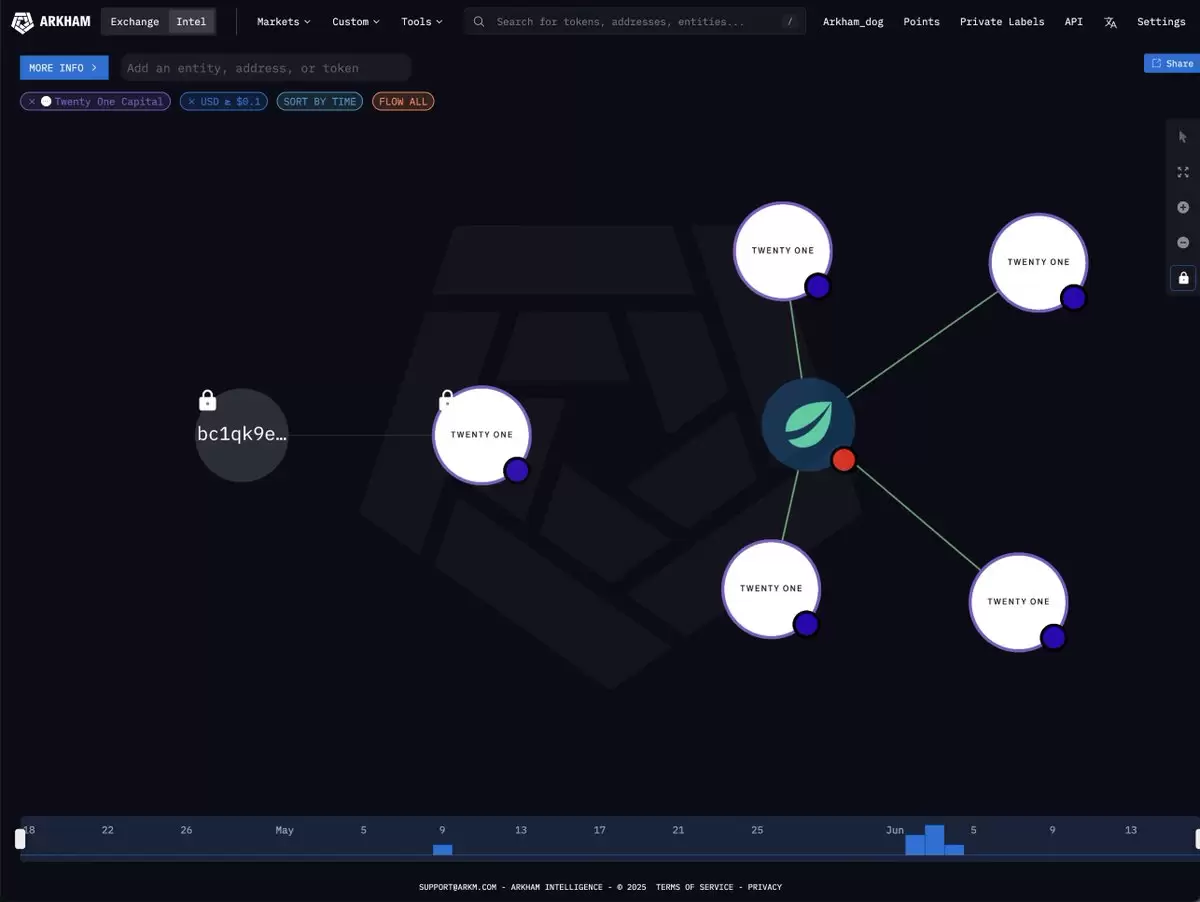Click the Arkham logo

coord(50,22)
